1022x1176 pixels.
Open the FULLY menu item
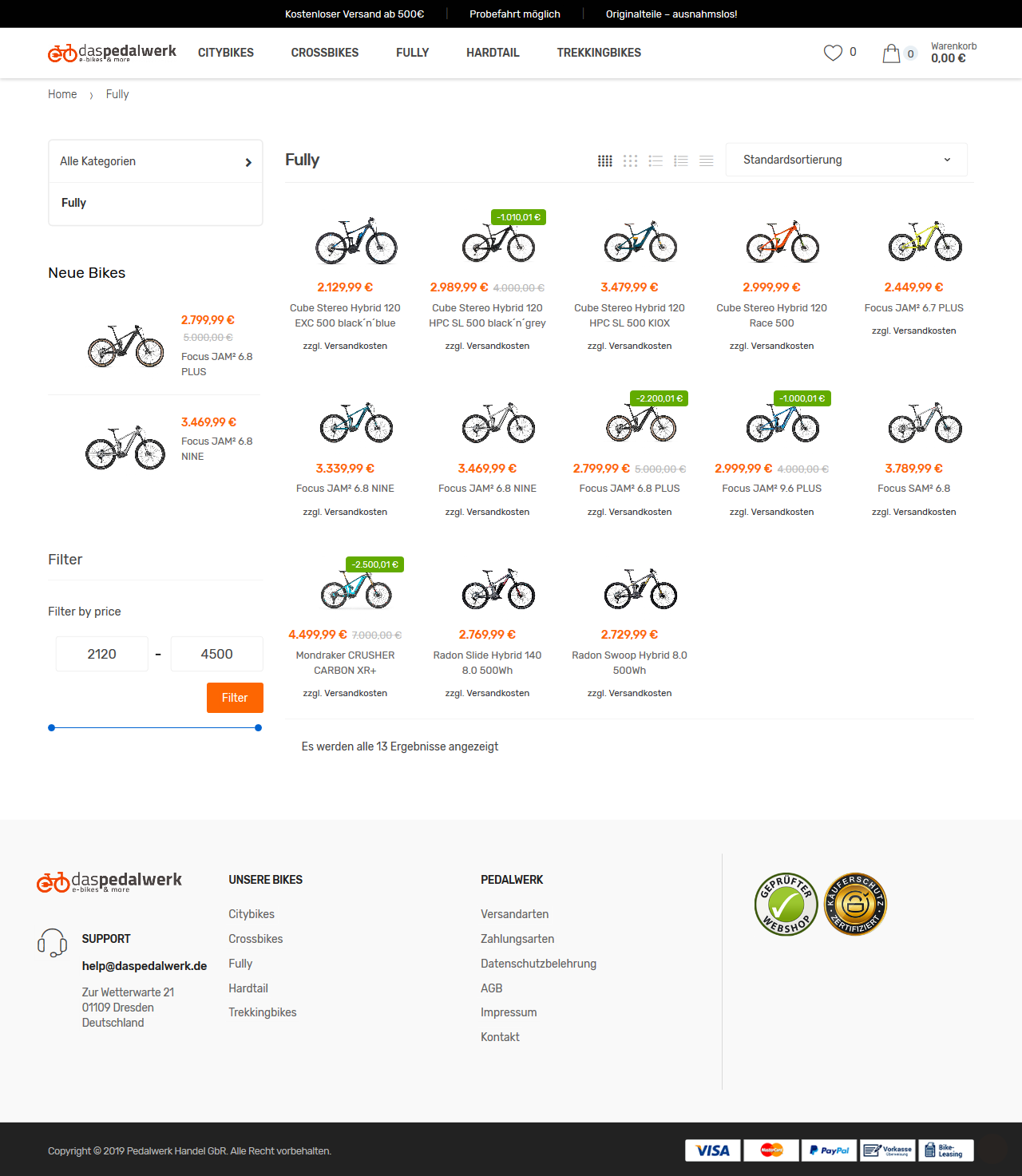[413, 53]
